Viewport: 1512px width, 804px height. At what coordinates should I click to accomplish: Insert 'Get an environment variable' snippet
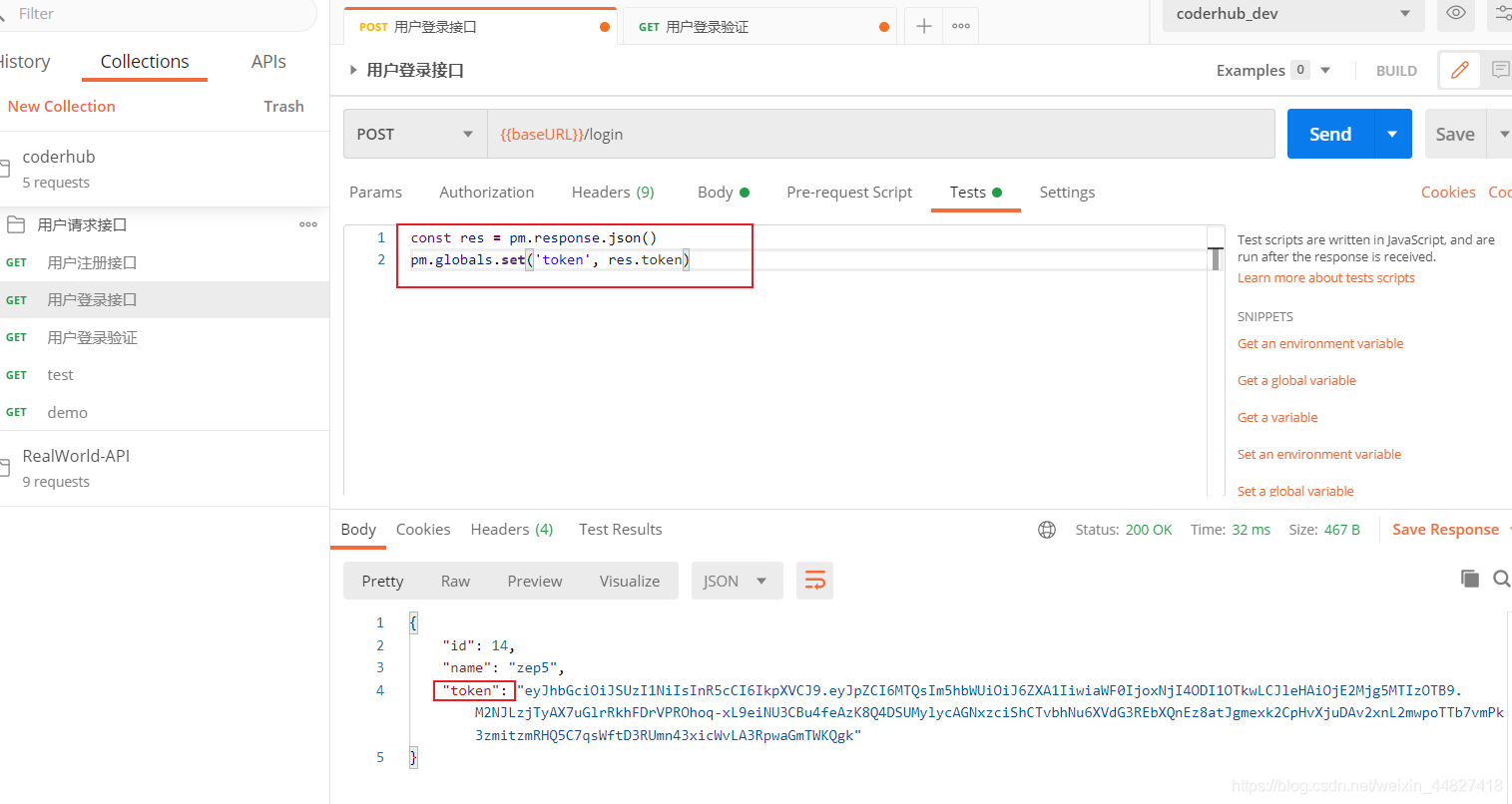click(x=1320, y=344)
